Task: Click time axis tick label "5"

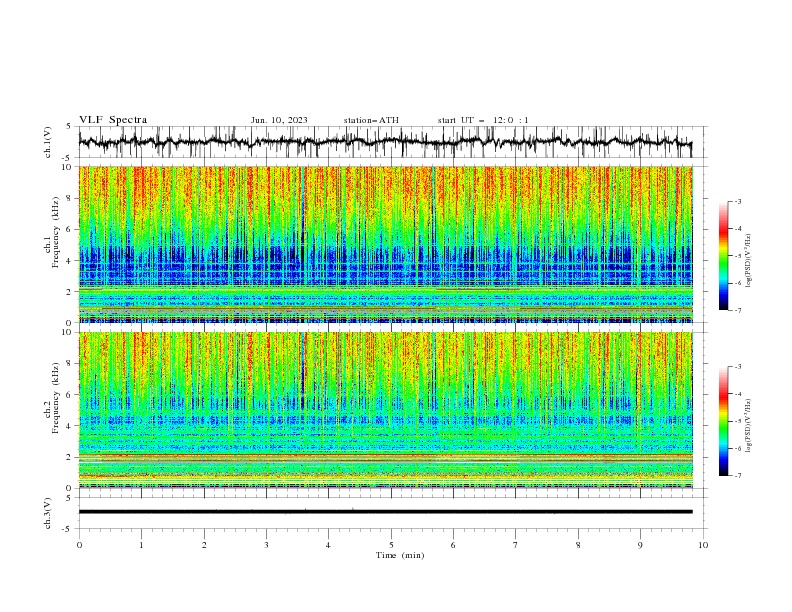Action: pyautogui.click(x=391, y=545)
